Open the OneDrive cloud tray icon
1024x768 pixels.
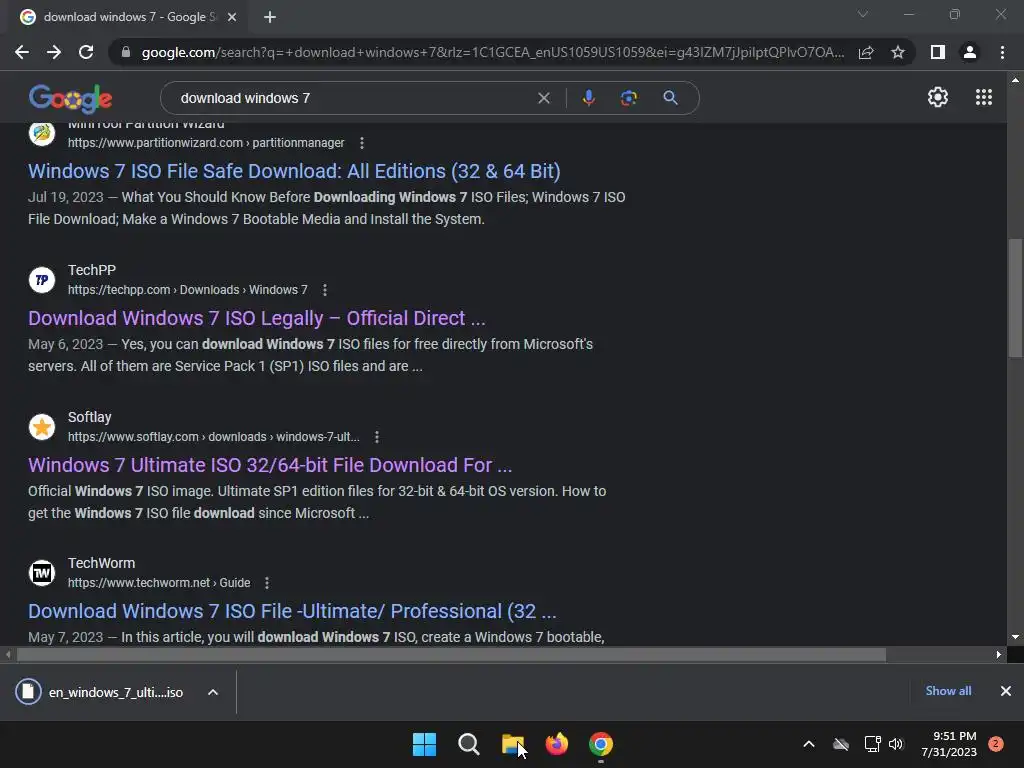pos(841,744)
